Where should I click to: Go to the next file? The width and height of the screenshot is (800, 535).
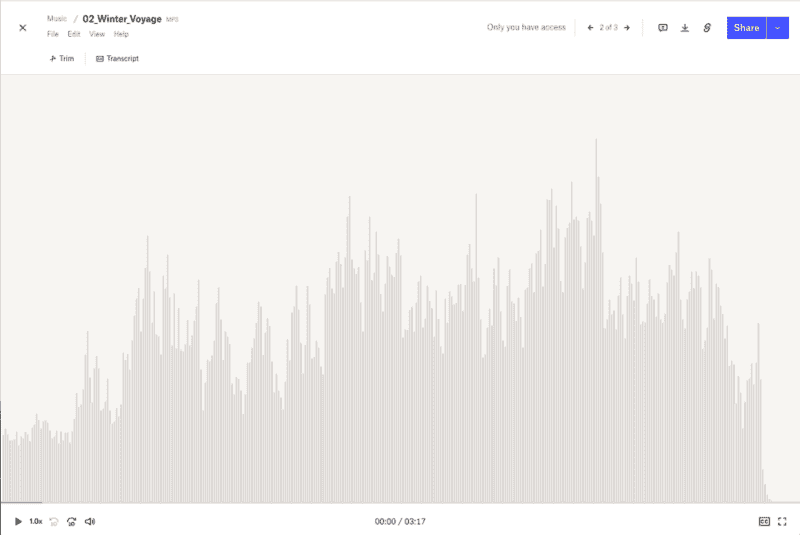click(x=627, y=28)
